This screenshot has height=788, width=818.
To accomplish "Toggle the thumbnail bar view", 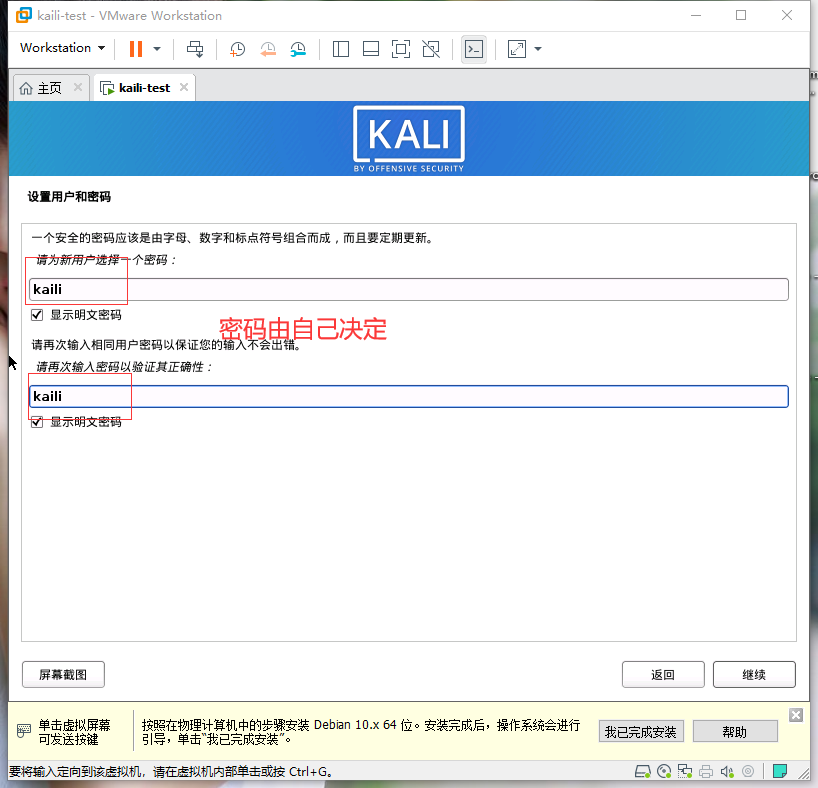I will tap(371, 49).
